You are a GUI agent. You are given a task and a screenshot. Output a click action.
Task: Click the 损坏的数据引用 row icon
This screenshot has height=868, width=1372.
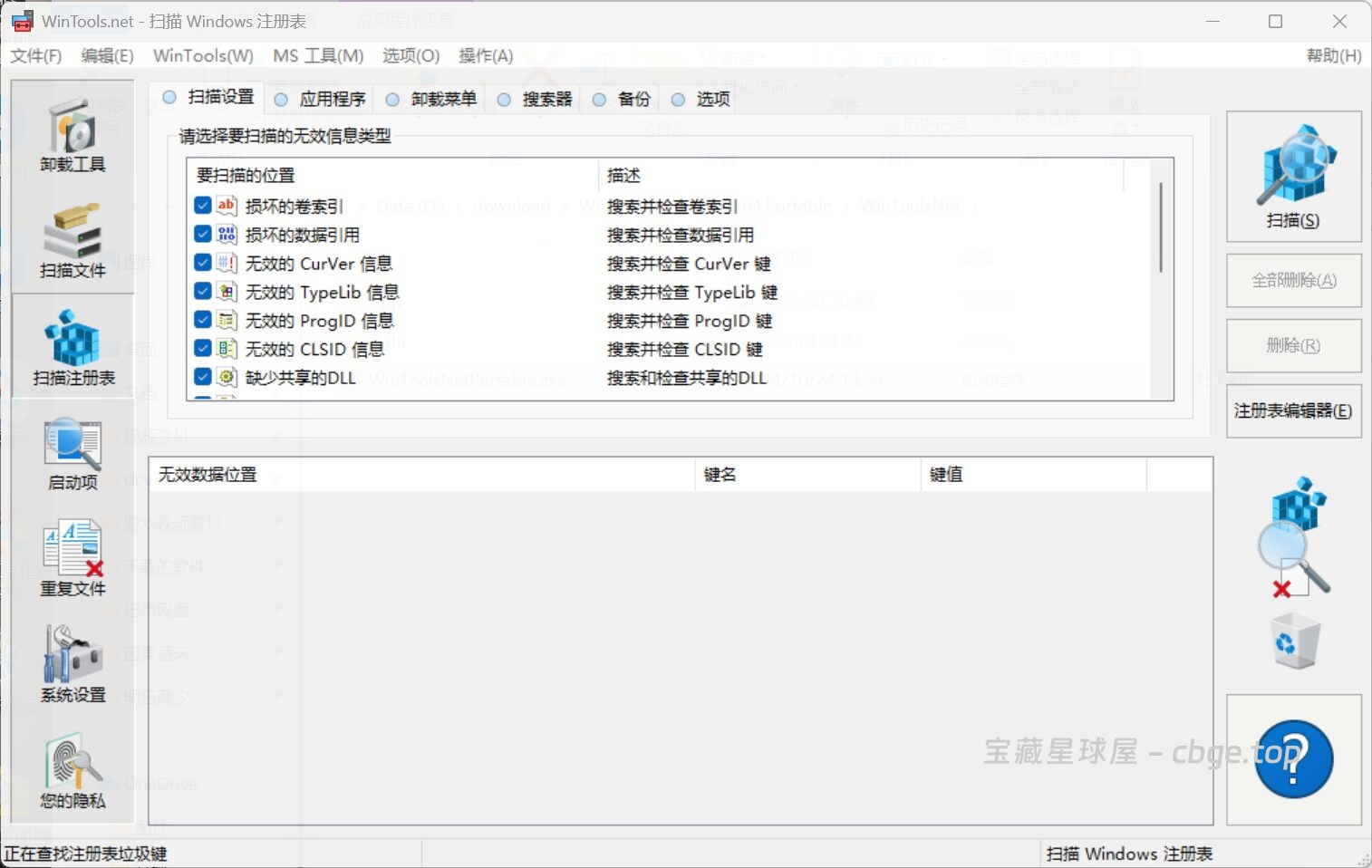click(227, 235)
